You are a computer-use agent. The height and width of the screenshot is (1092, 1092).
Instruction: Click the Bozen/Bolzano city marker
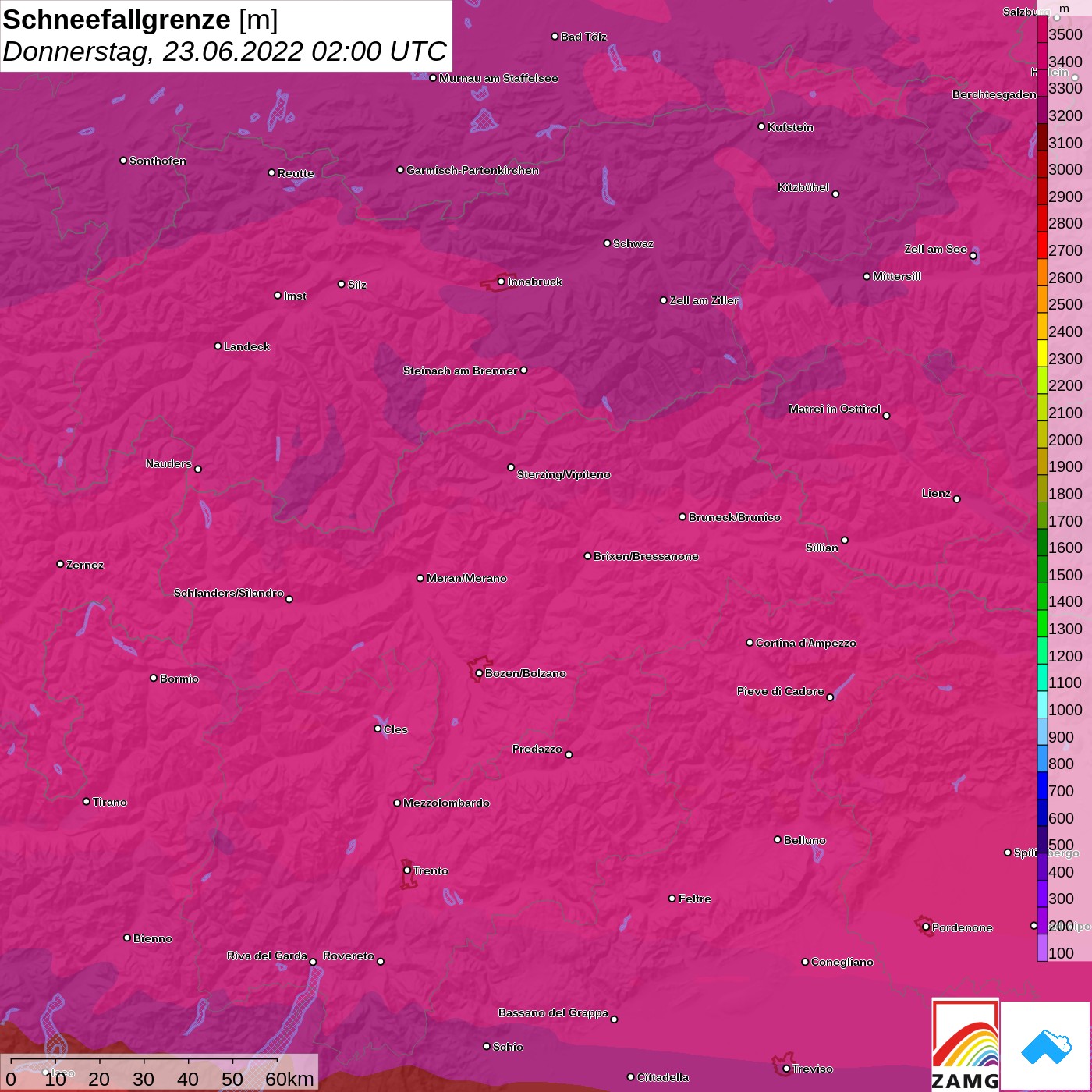pyautogui.click(x=479, y=673)
